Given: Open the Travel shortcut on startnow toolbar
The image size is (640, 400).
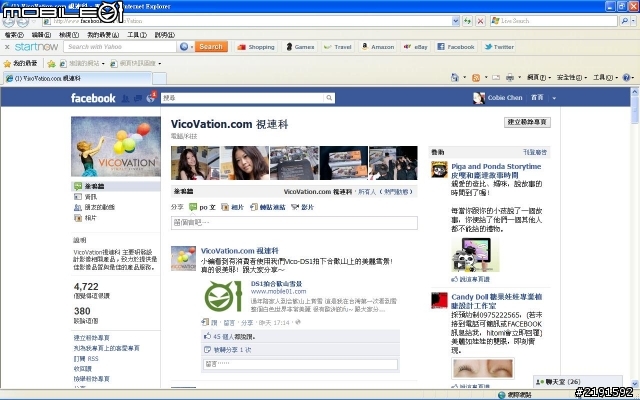Looking at the screenshot, I should pyautogui.click(x=338, y=47).
